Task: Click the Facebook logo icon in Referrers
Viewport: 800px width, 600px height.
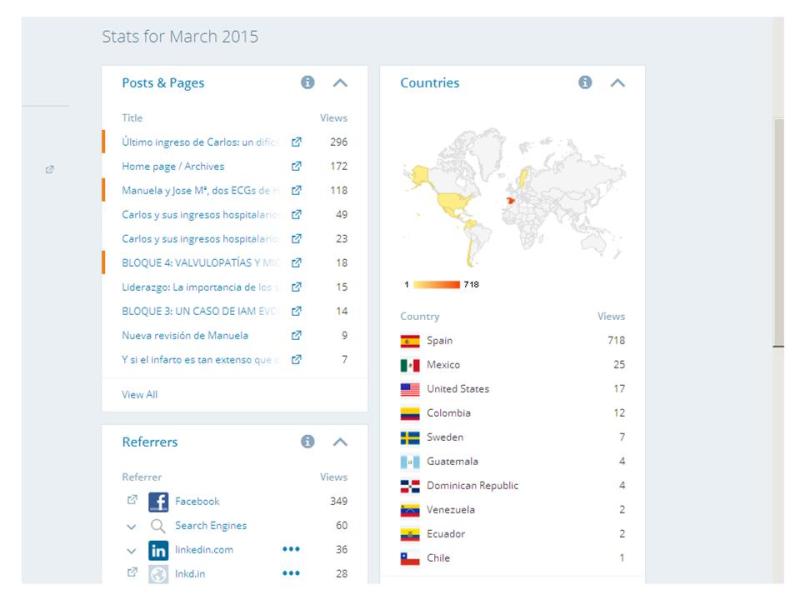Action: point(158,502)
